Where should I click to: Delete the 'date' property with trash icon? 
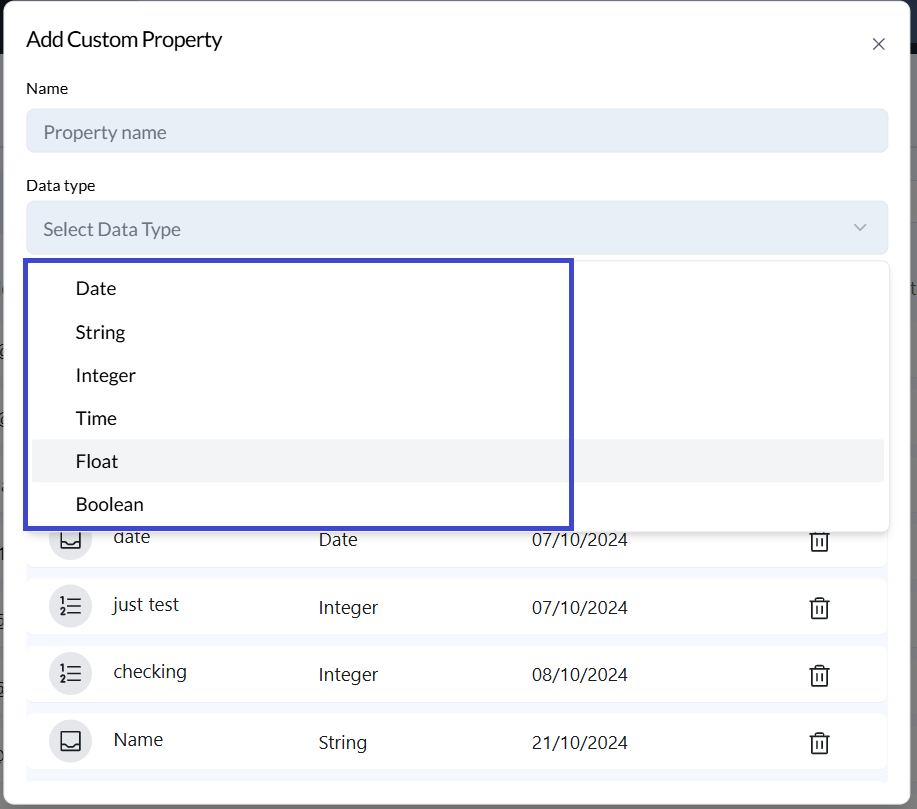(x=819, y=541)
